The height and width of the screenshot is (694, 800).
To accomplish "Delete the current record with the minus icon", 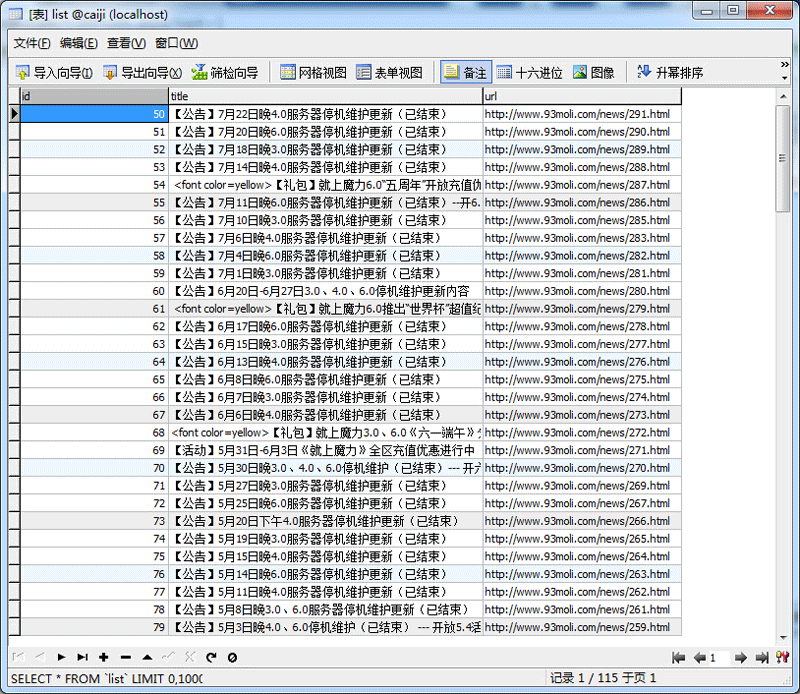I will click(126, 657).
